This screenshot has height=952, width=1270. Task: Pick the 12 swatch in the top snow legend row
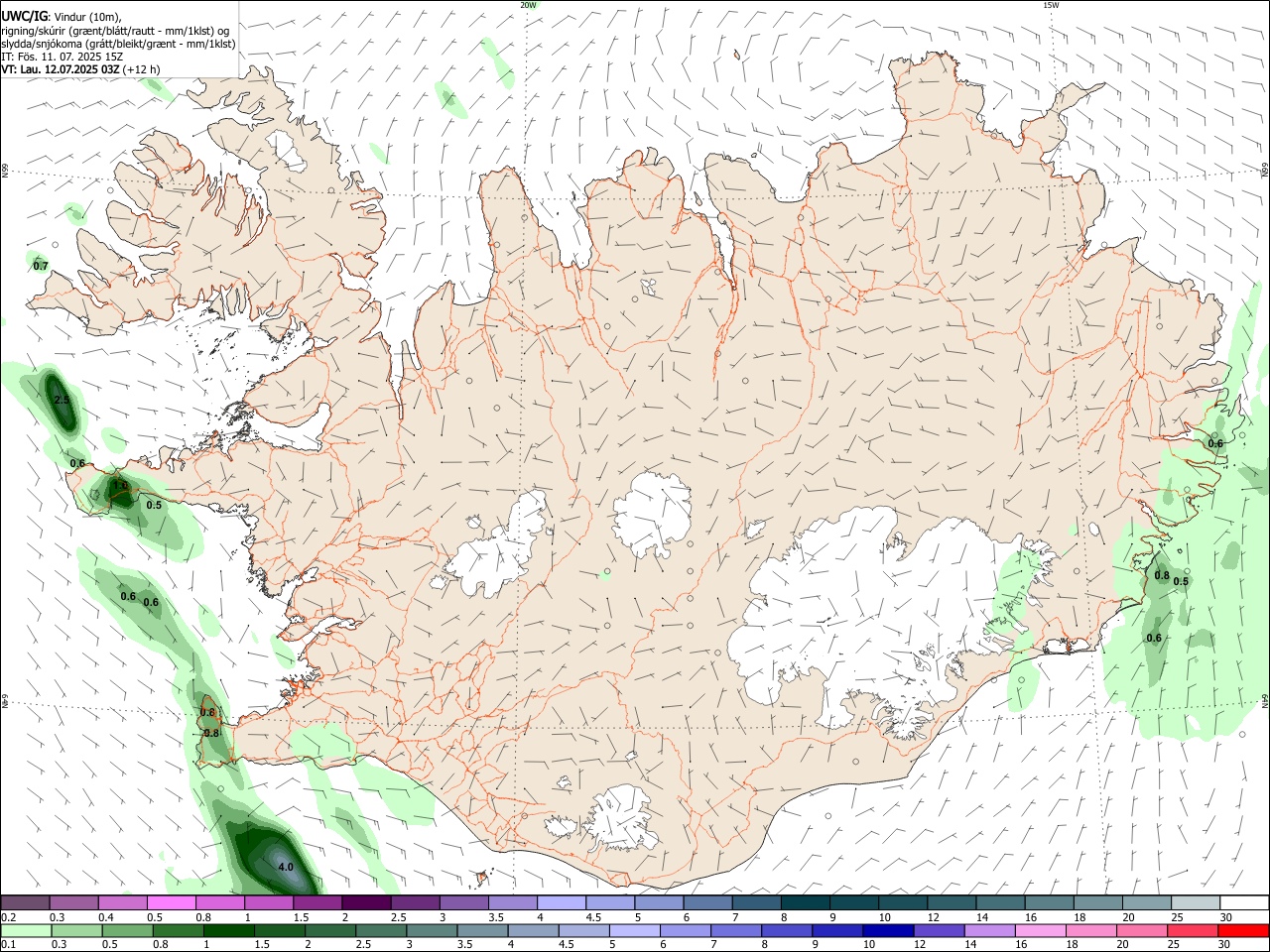tap(950, 902)
